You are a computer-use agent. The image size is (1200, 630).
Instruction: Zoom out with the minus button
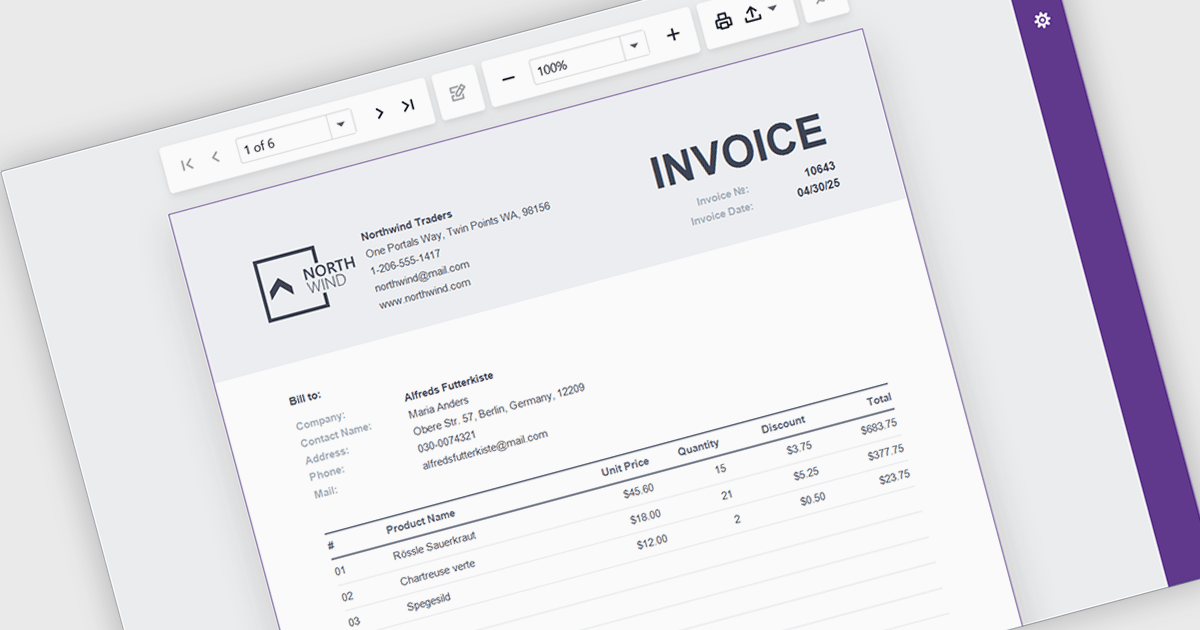pos(508,78)
